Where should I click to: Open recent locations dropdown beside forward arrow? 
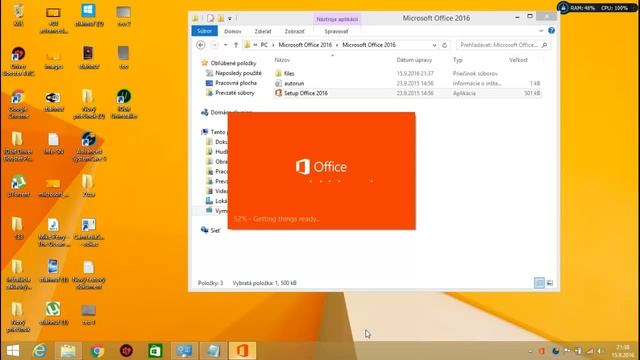(225, 45)
